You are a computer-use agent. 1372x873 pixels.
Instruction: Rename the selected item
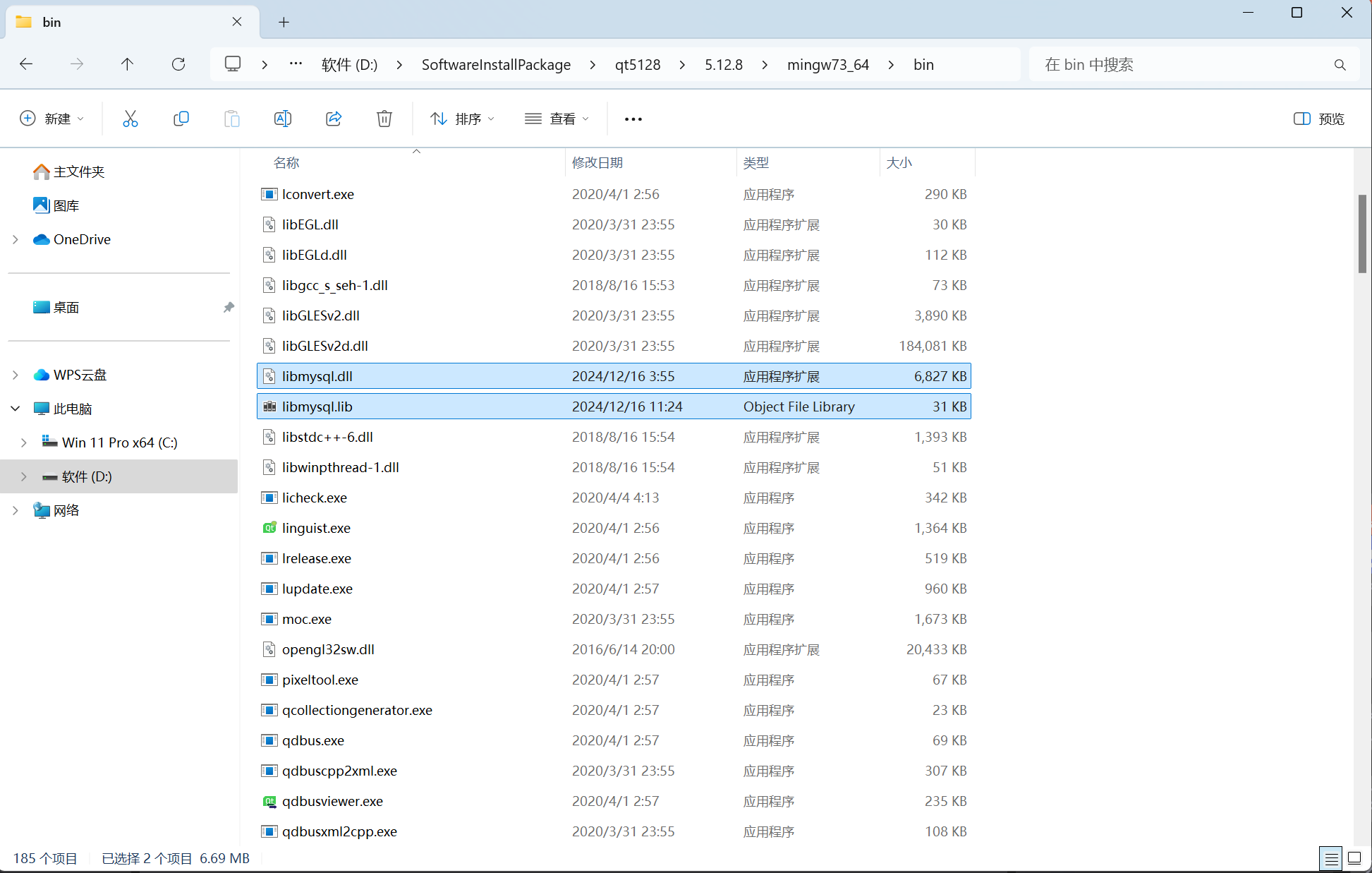click(282, 118)
